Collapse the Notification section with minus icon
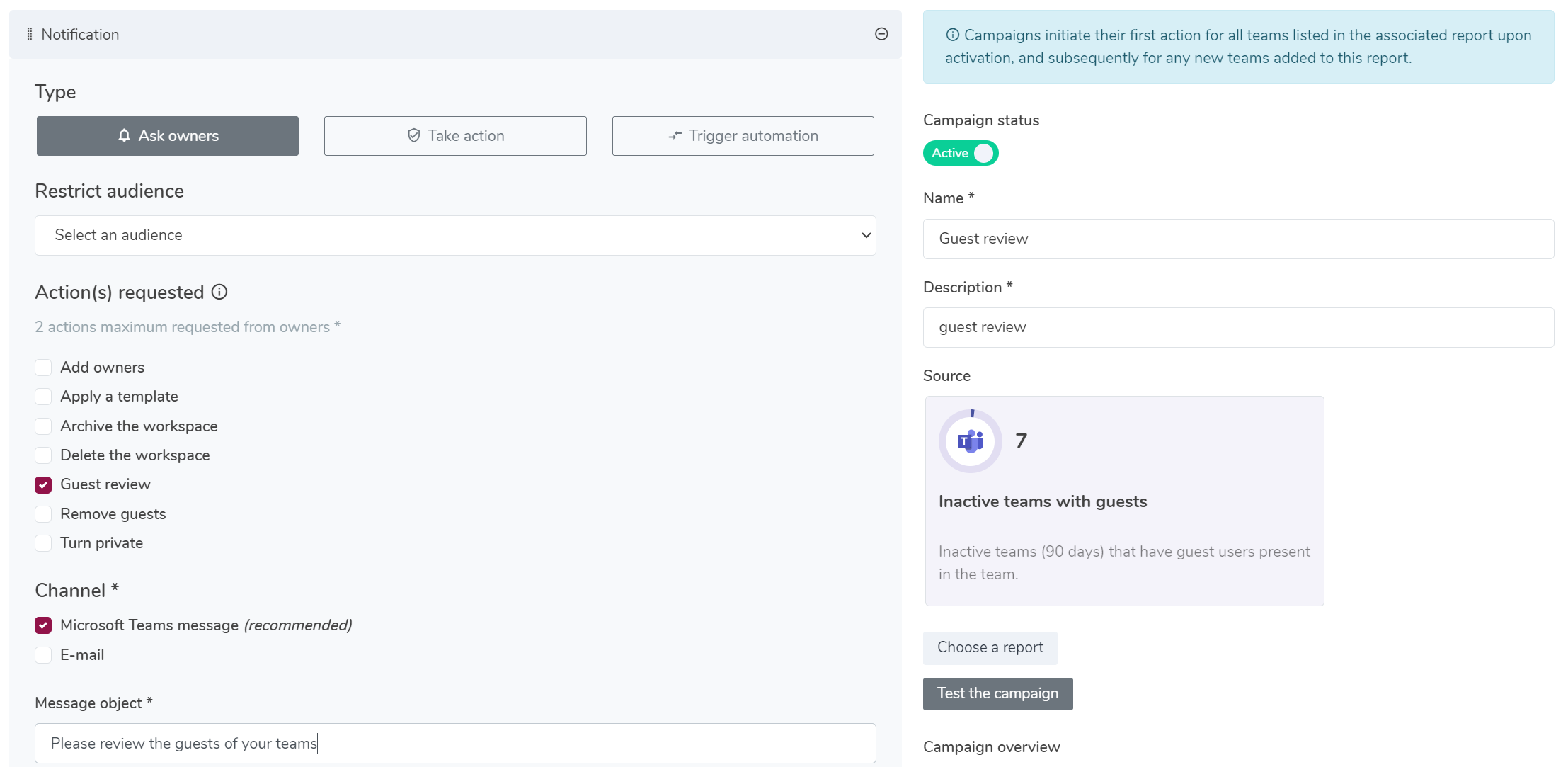1568x767 pixels. pos(881,34)
